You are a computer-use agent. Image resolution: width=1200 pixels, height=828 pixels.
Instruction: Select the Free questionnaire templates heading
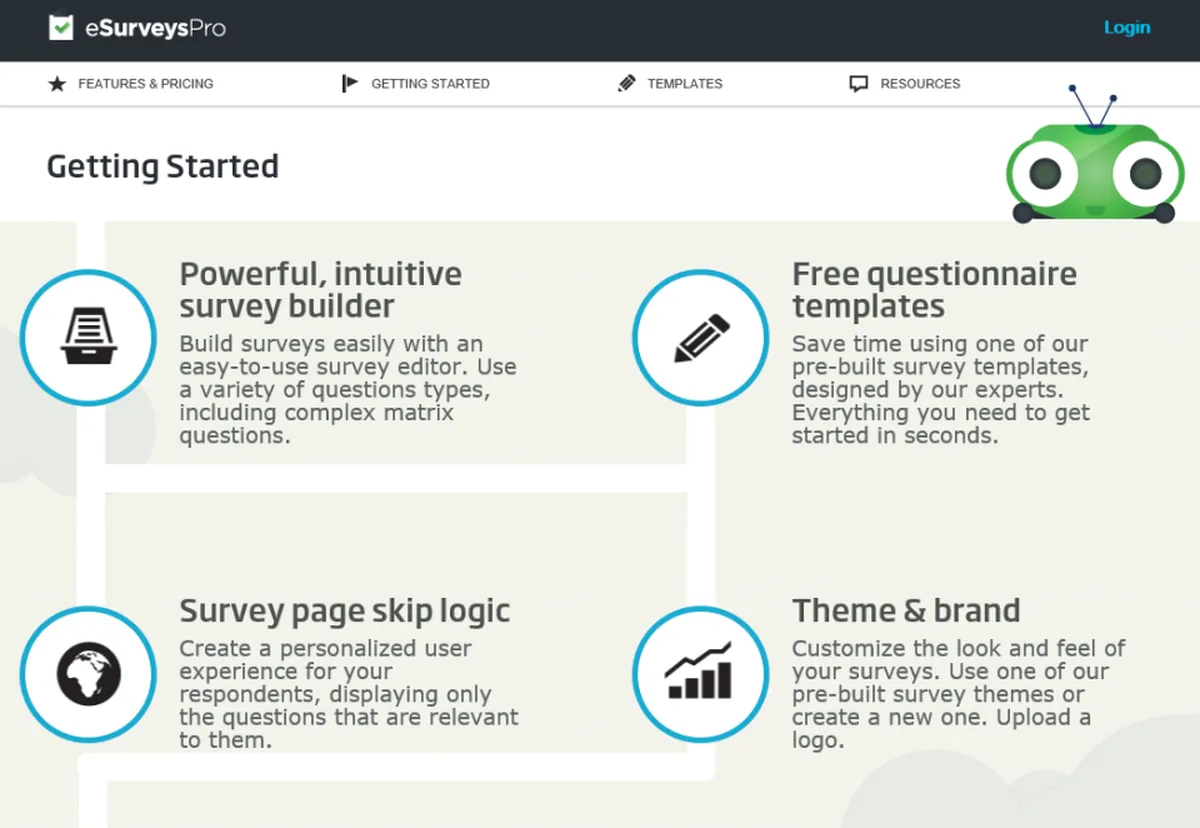(x=934, y=289)
